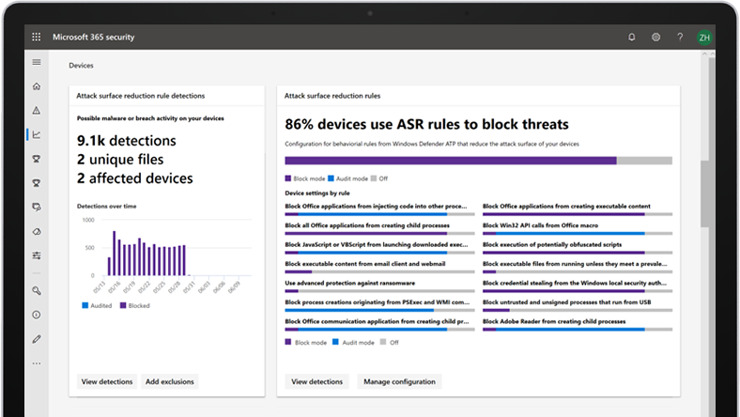The width and height of the screenshot is (740, 417).
Task: Select 'Block Office applications from creating executable content'
Action: point(566,207)
